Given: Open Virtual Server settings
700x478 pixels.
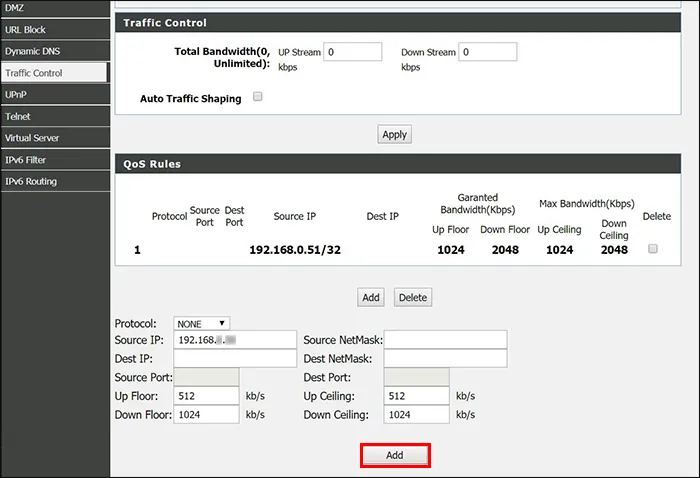Looking at the screenshot, I should (x=55, y=138).
